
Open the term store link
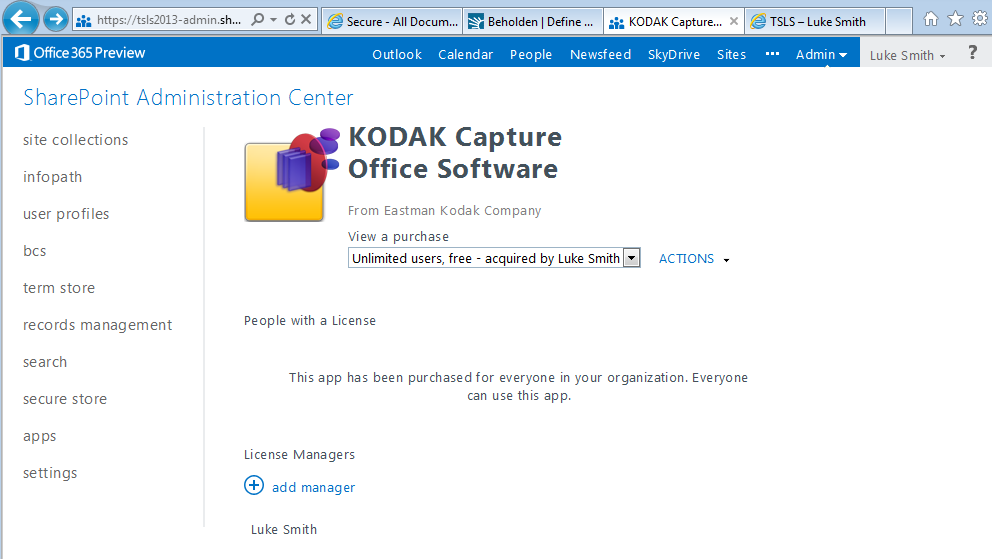[59, 288]
